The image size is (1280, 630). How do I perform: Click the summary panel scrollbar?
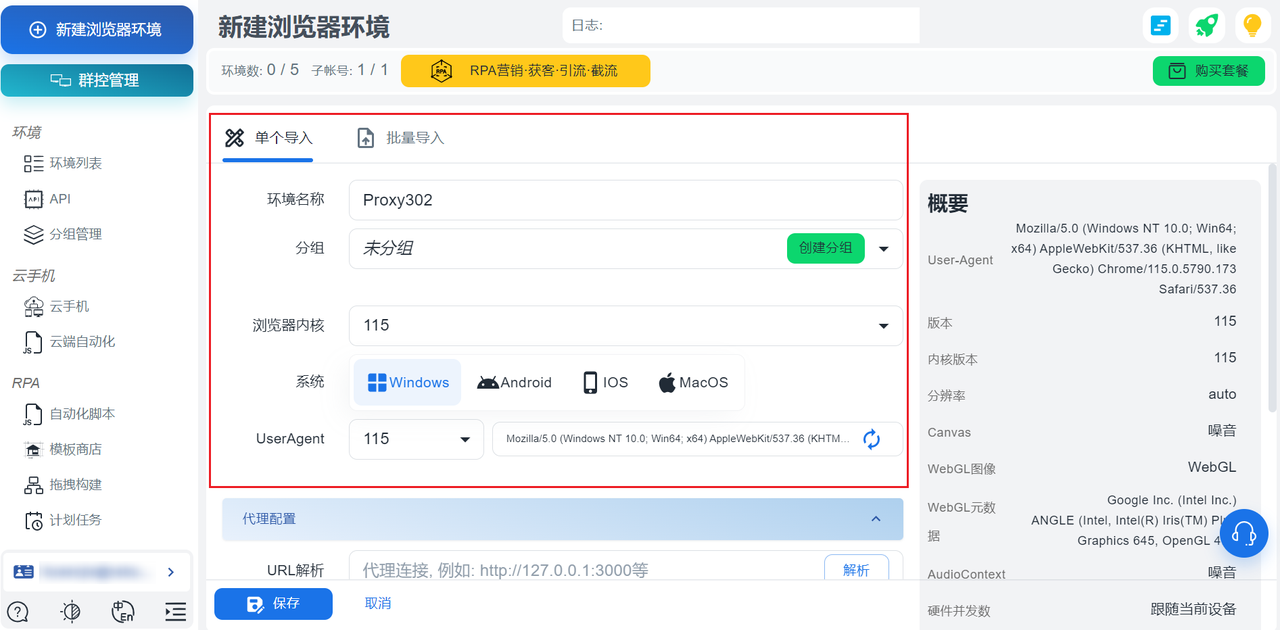(1273, 288)
